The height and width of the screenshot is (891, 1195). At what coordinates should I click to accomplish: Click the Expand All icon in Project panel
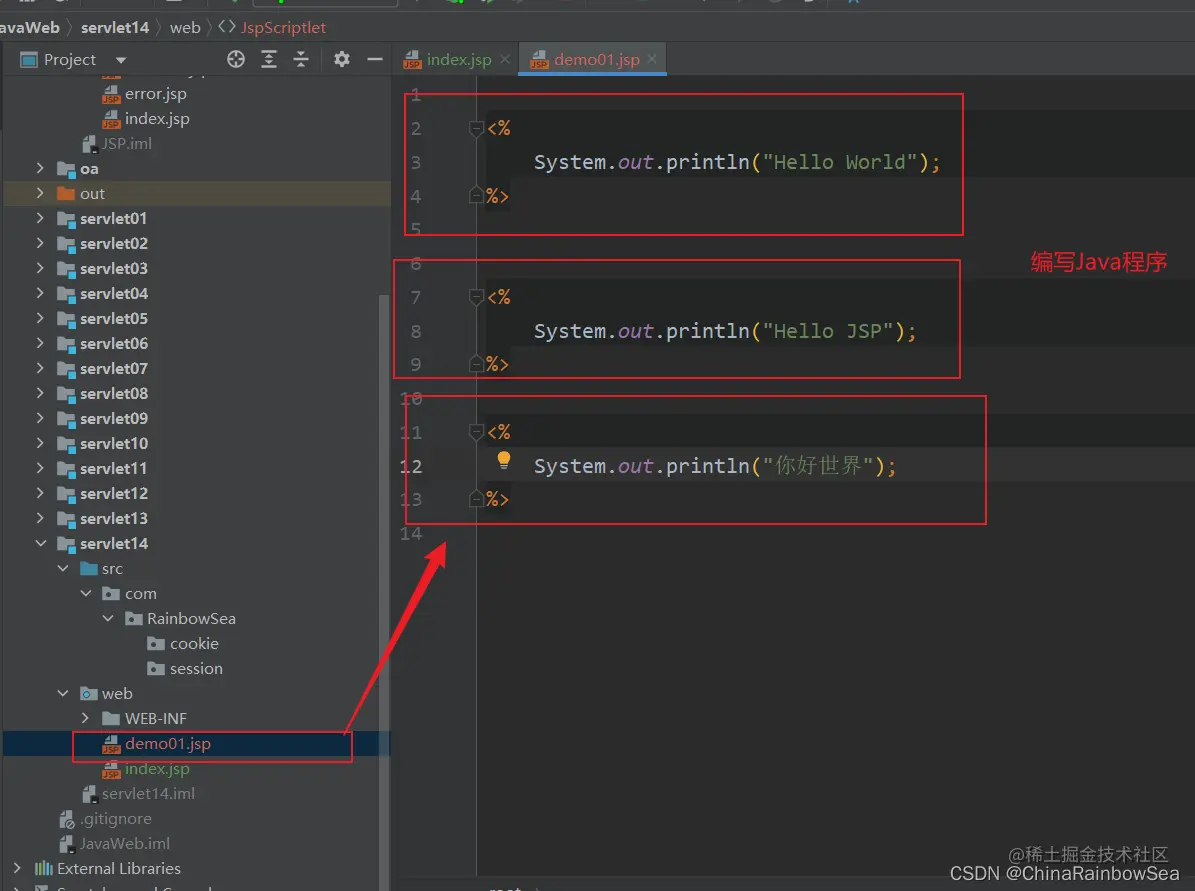pos(269,59)
